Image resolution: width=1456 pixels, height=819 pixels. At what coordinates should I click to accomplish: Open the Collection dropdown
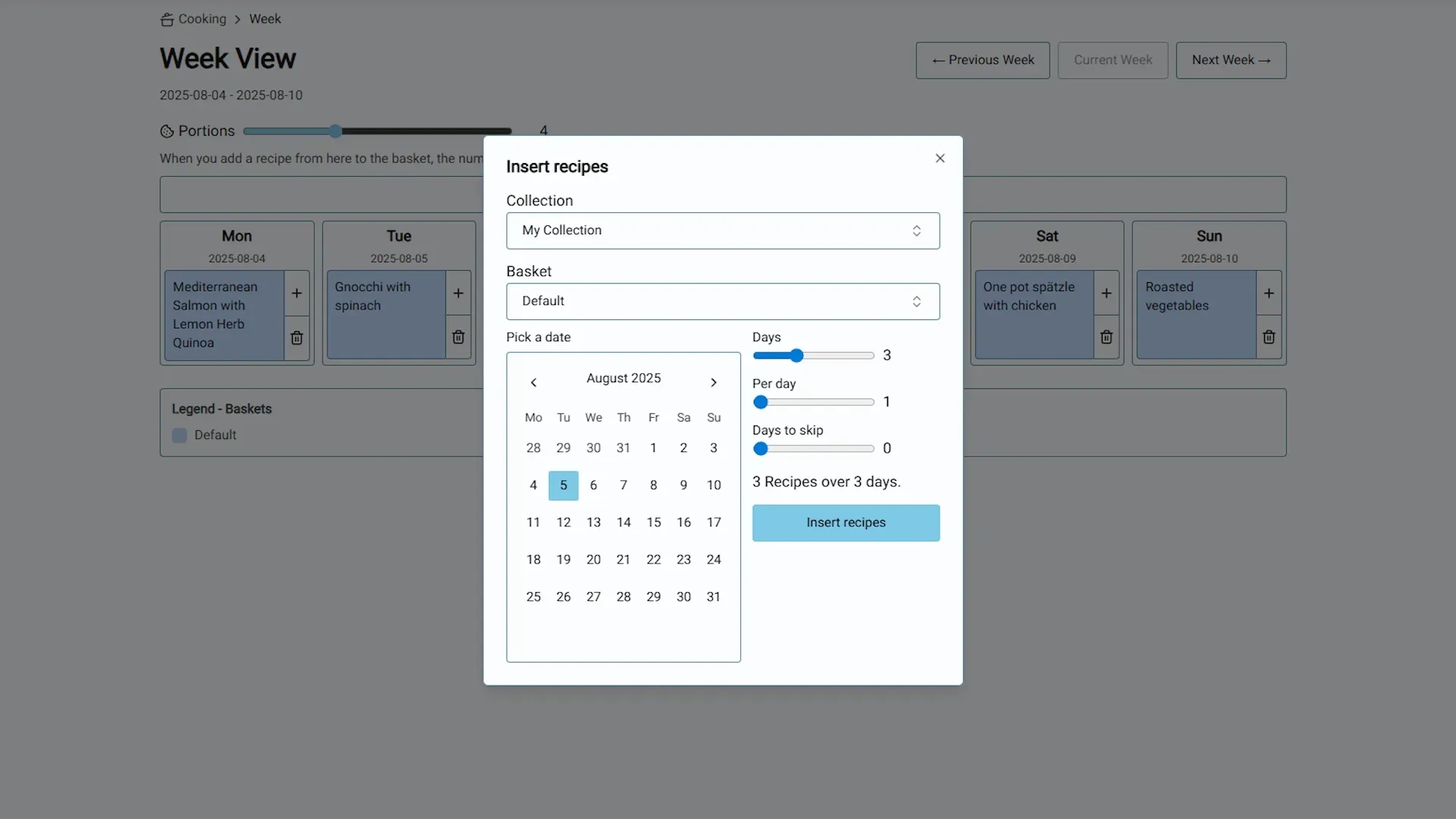(723, 231)
